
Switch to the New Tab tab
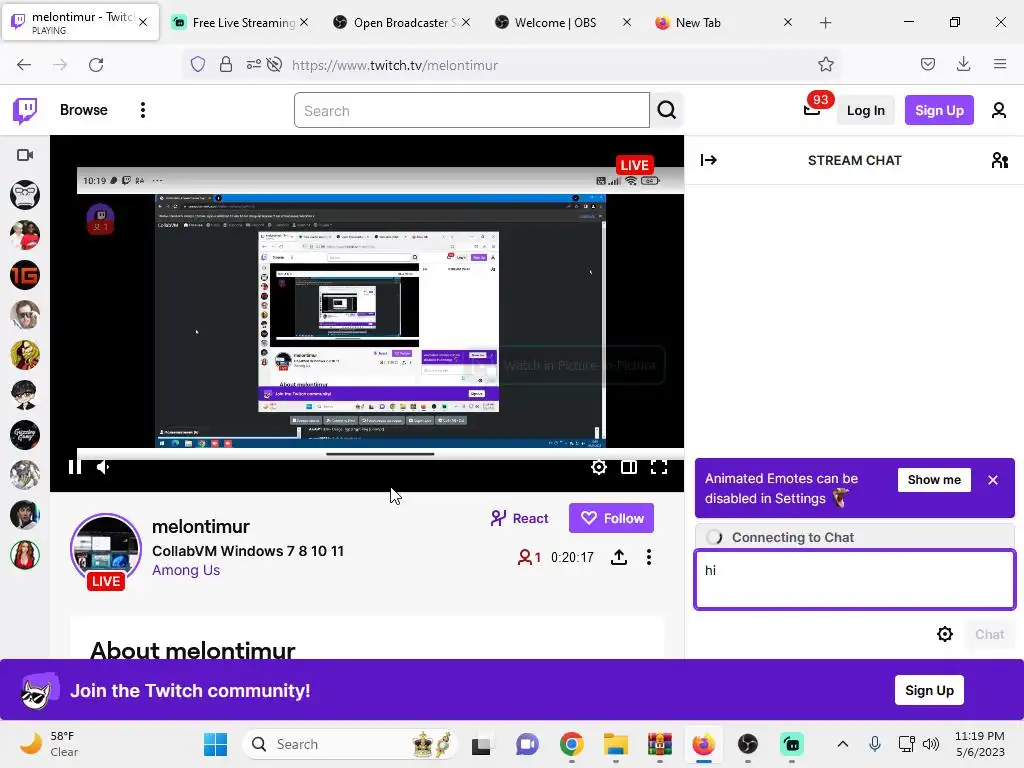[x=724, y=22]
